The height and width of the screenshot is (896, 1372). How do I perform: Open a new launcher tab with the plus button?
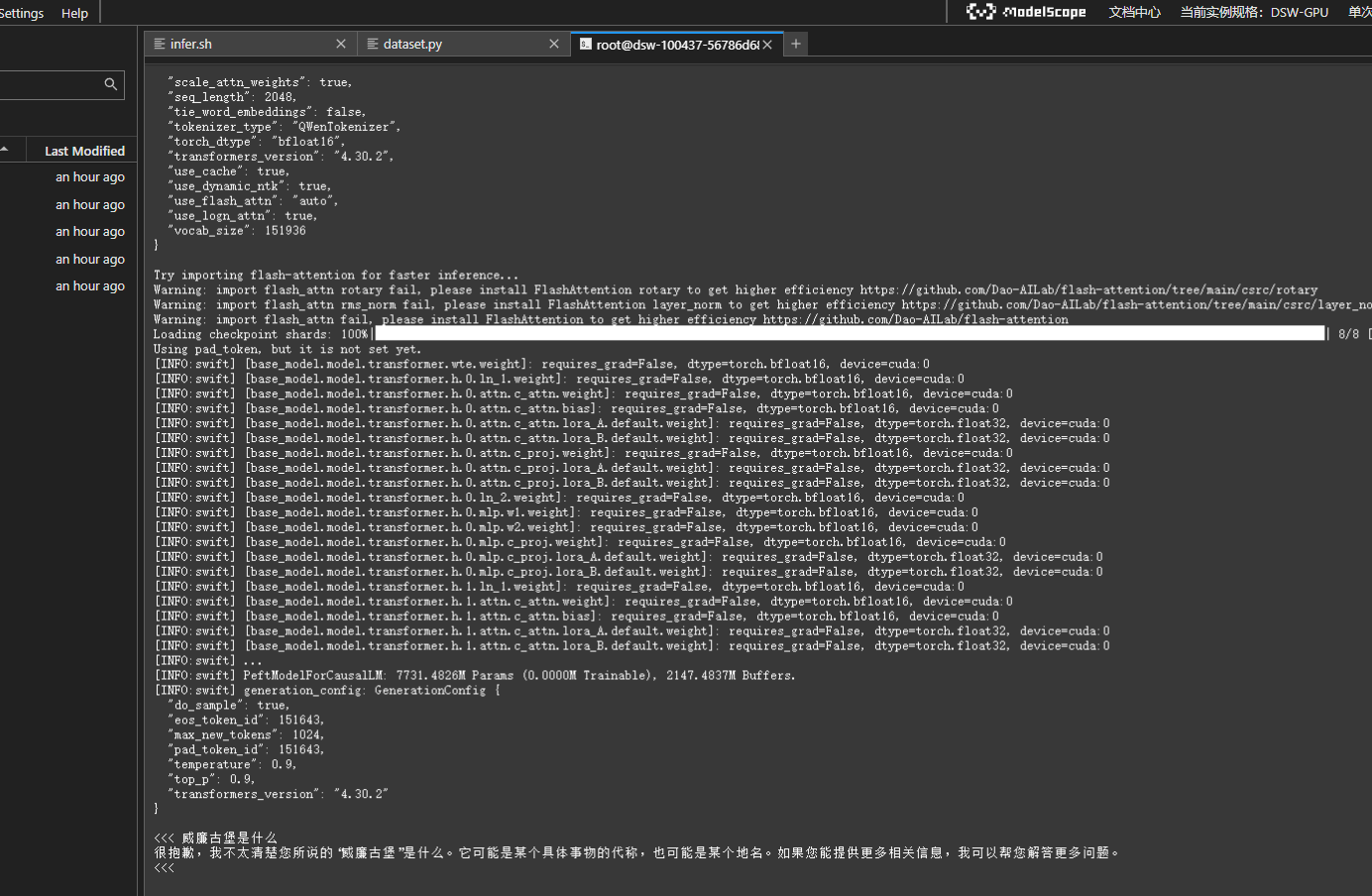796,44
